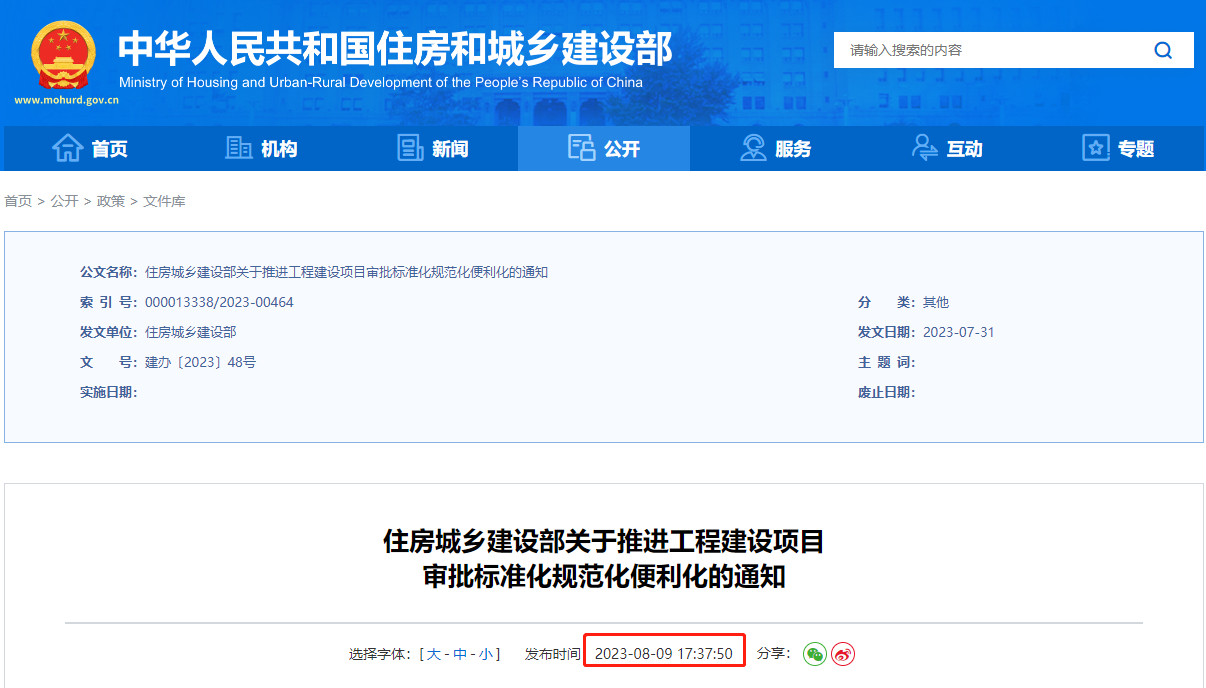
Task: Open 政策 breadcrumb link
Action: pos(111,201)
